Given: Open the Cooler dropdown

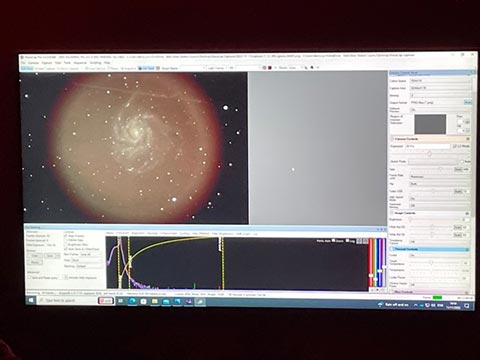Looking at the screenshot, I should coord(440,255).
